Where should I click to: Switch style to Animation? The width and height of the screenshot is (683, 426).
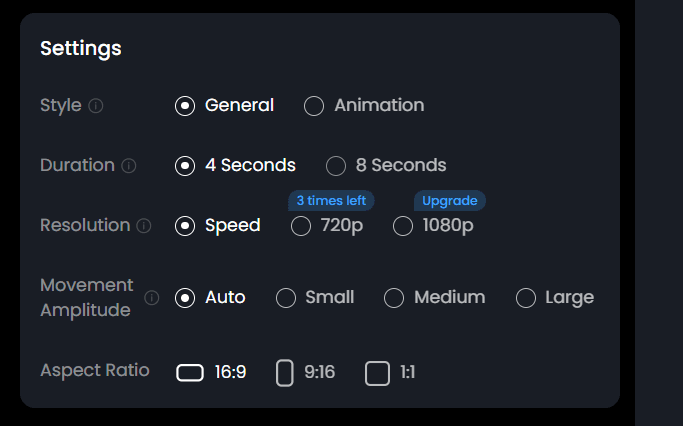pos(314,106)
